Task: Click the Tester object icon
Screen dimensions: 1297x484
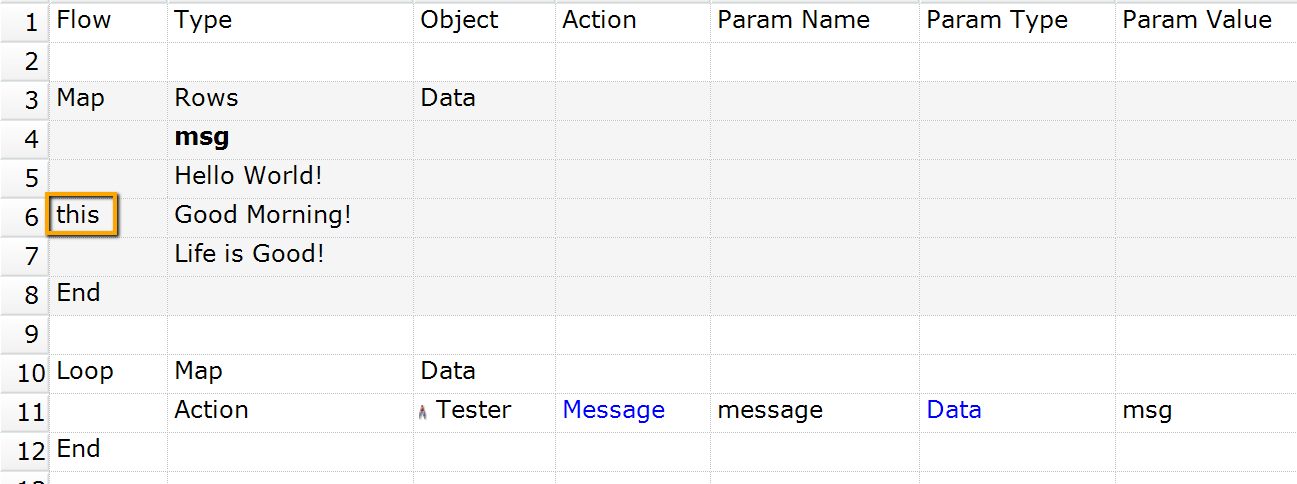Action: pos(424,411)
